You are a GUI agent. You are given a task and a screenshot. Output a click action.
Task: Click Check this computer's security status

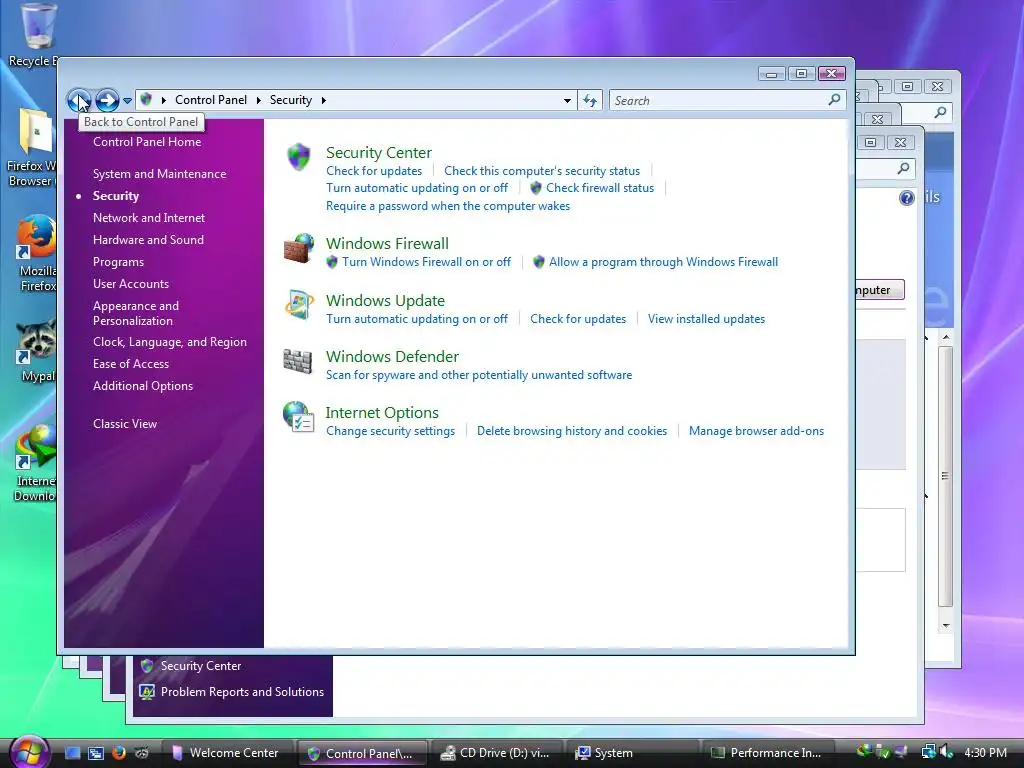tap(542, 170)
